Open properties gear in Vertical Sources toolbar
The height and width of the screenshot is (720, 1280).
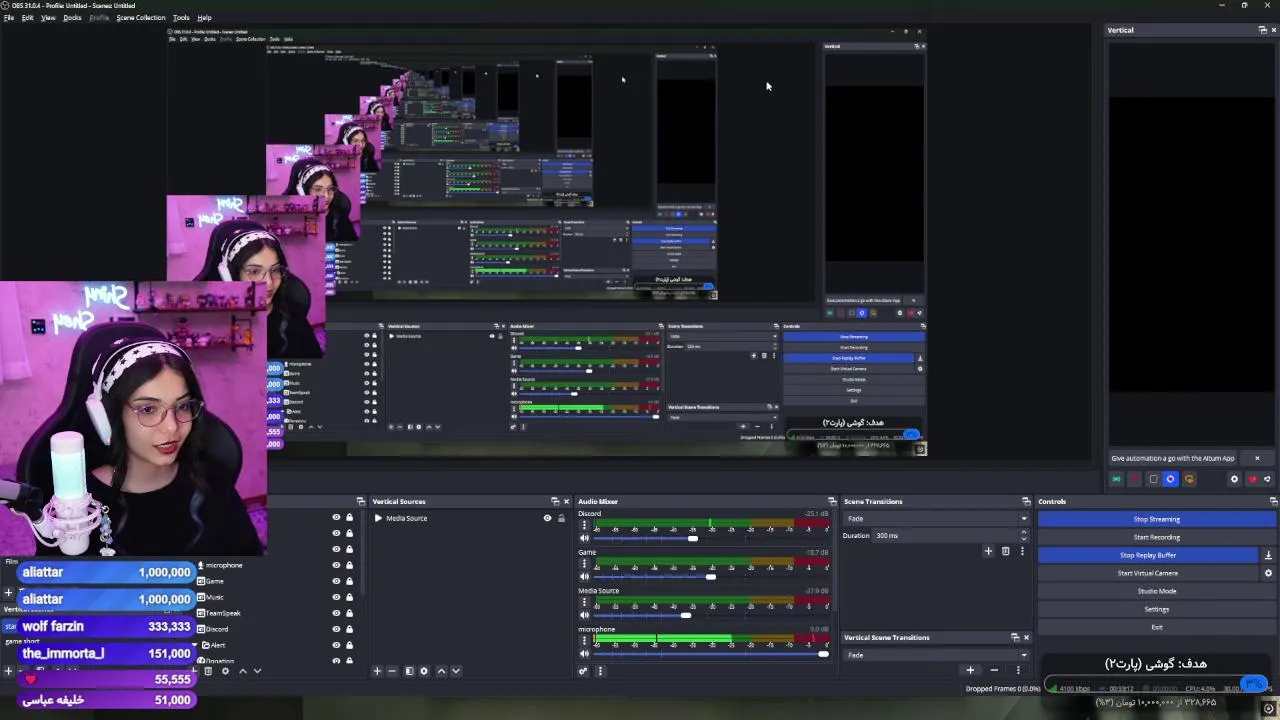click(424, 671)
